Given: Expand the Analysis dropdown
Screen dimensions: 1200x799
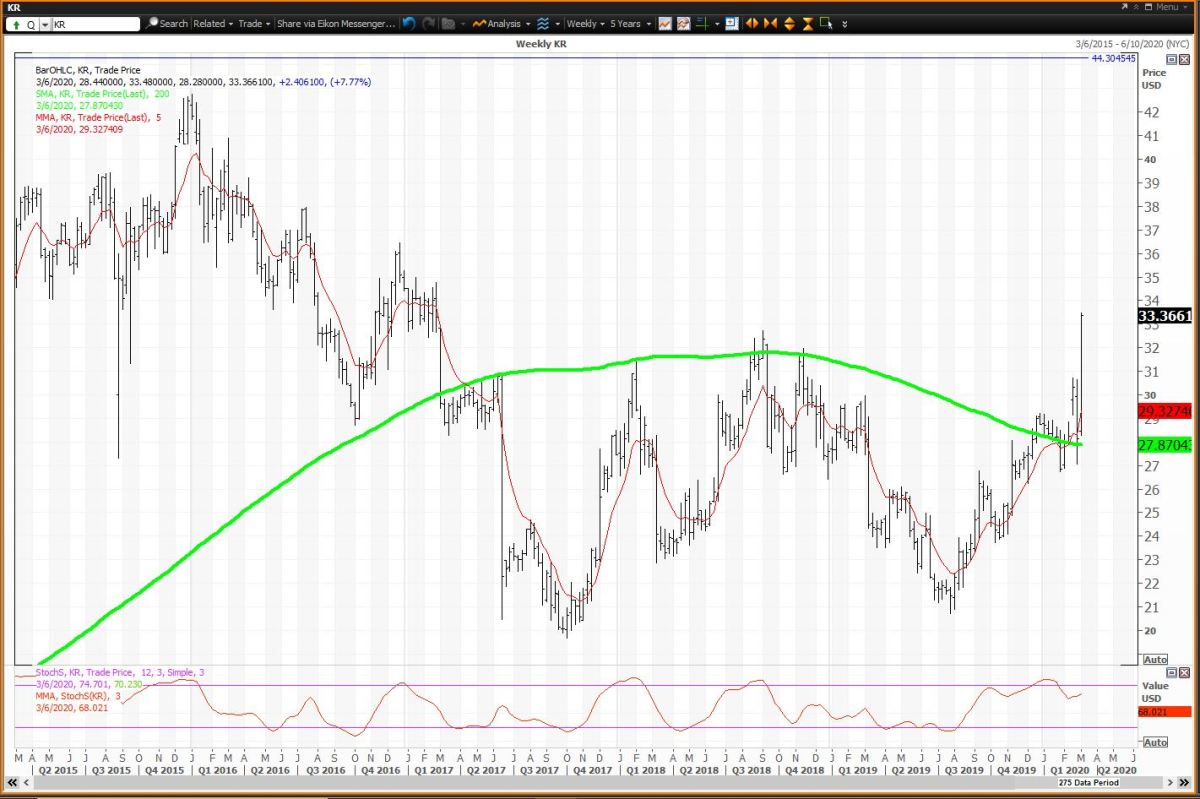Looking at the screenshot, I should pos(503,23).
